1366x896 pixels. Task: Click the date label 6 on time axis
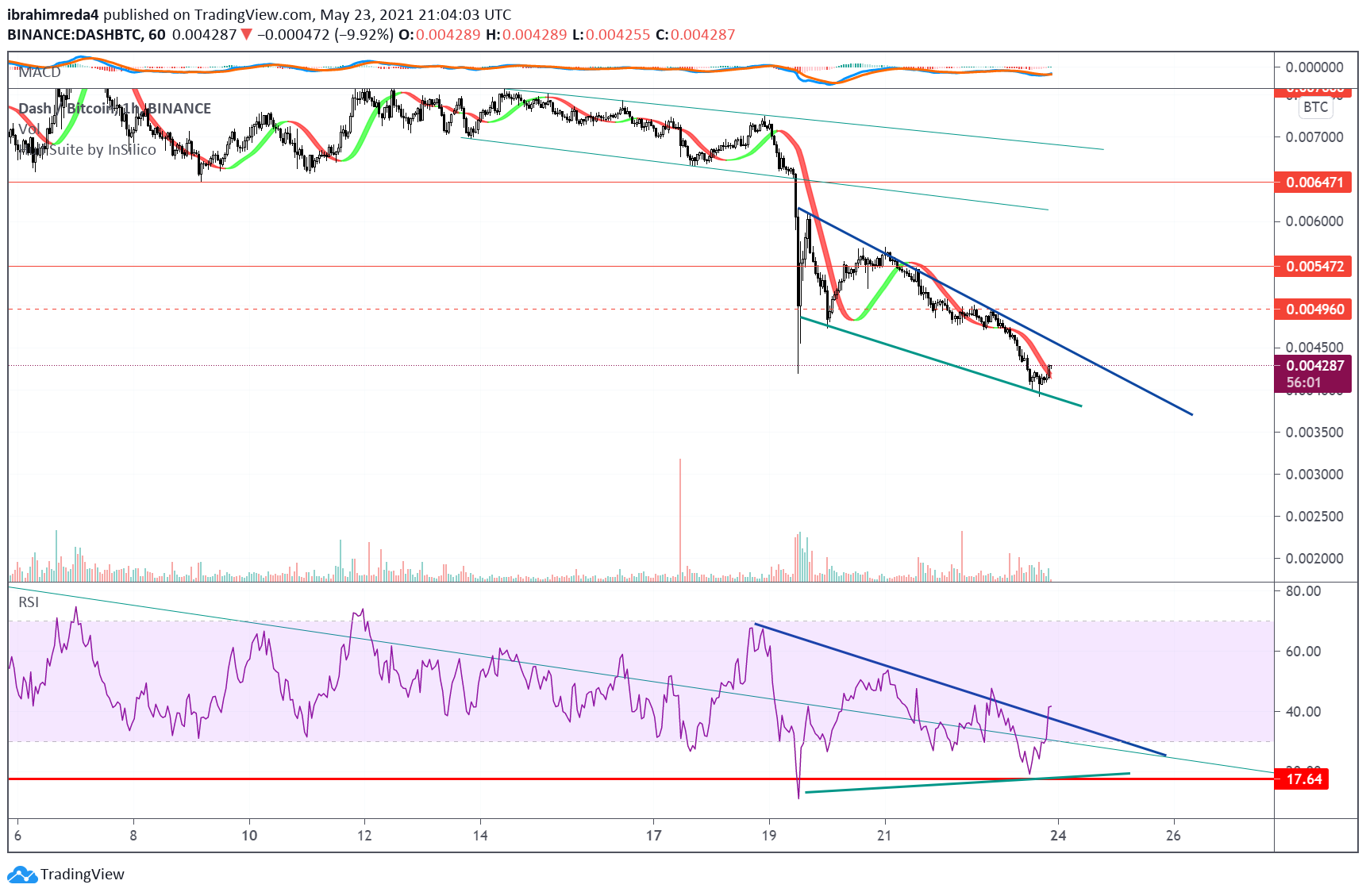17,836
